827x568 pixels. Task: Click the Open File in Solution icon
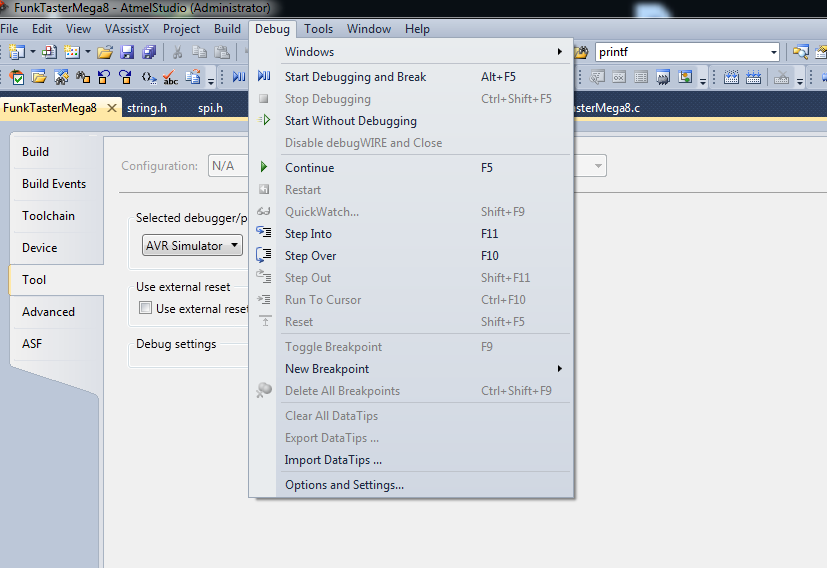[x=39, y=78]
